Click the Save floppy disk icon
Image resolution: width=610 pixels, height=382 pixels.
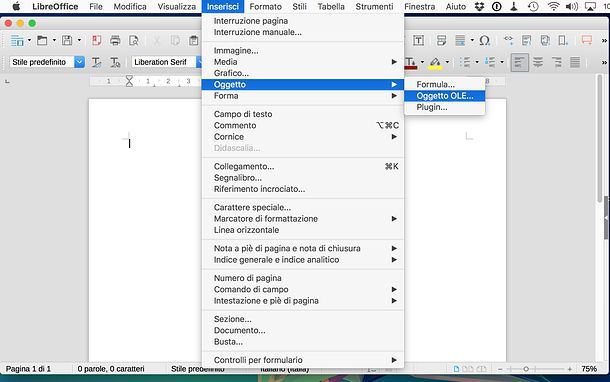(67, 40)
